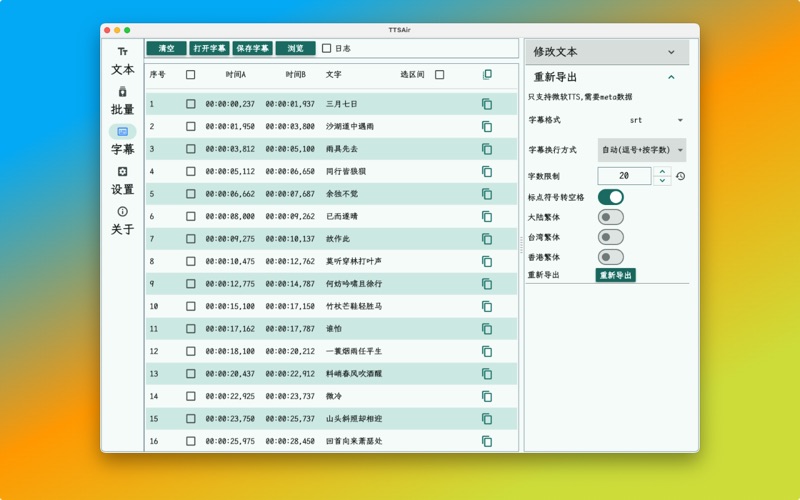
Task: Click the subtitle text 莫听穿林打叶声
Action: click(354, 261)
